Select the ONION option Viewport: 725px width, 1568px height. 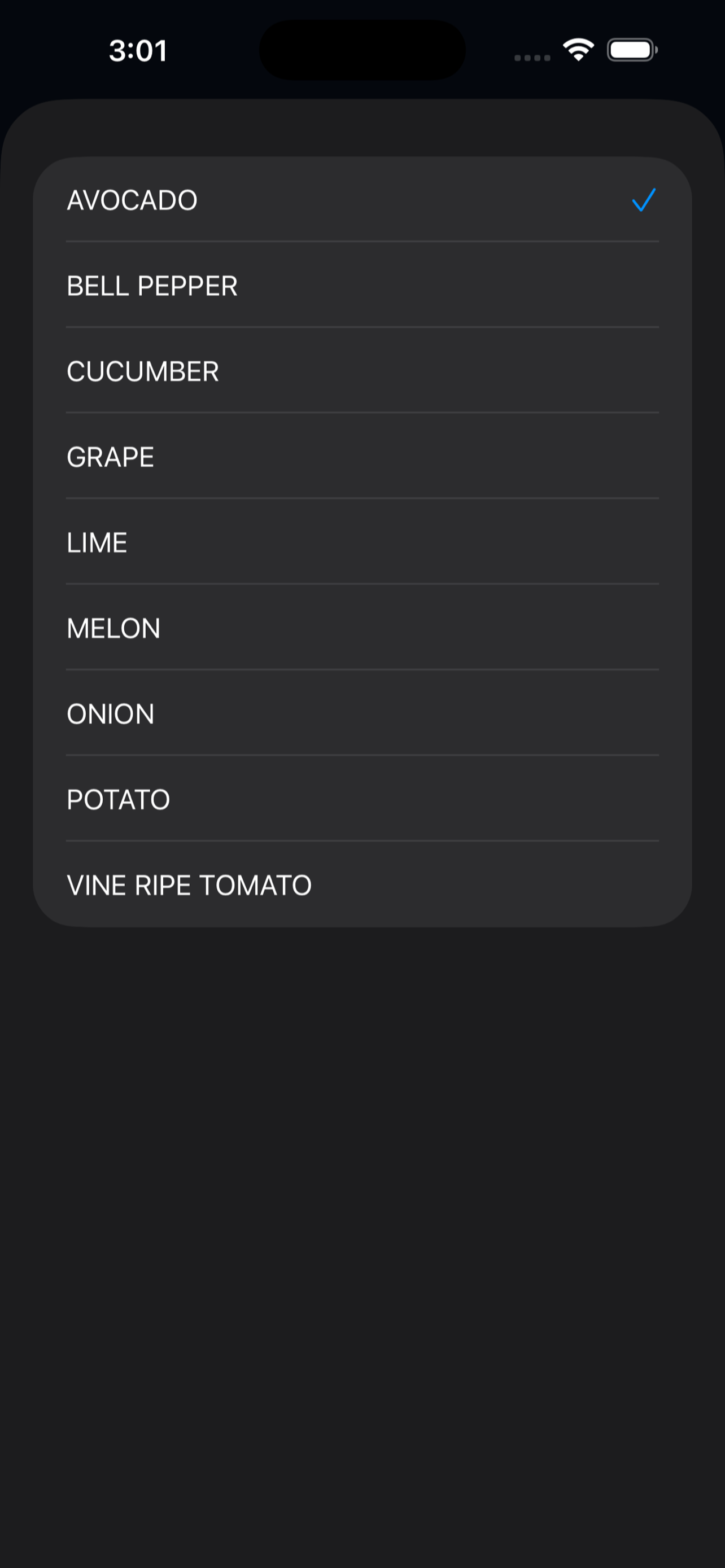(362, 713)
